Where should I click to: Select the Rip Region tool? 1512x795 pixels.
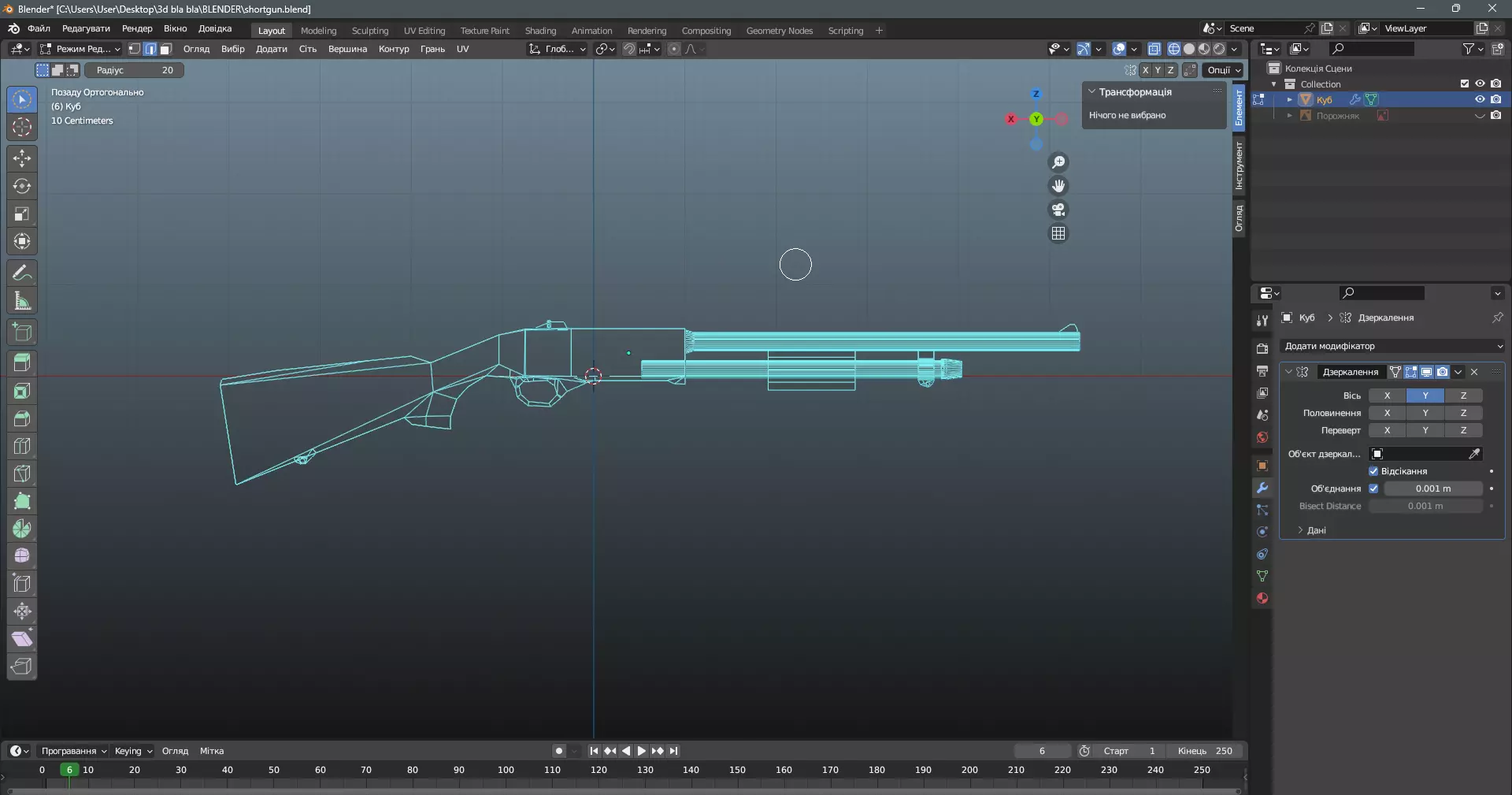click(22, 667)
